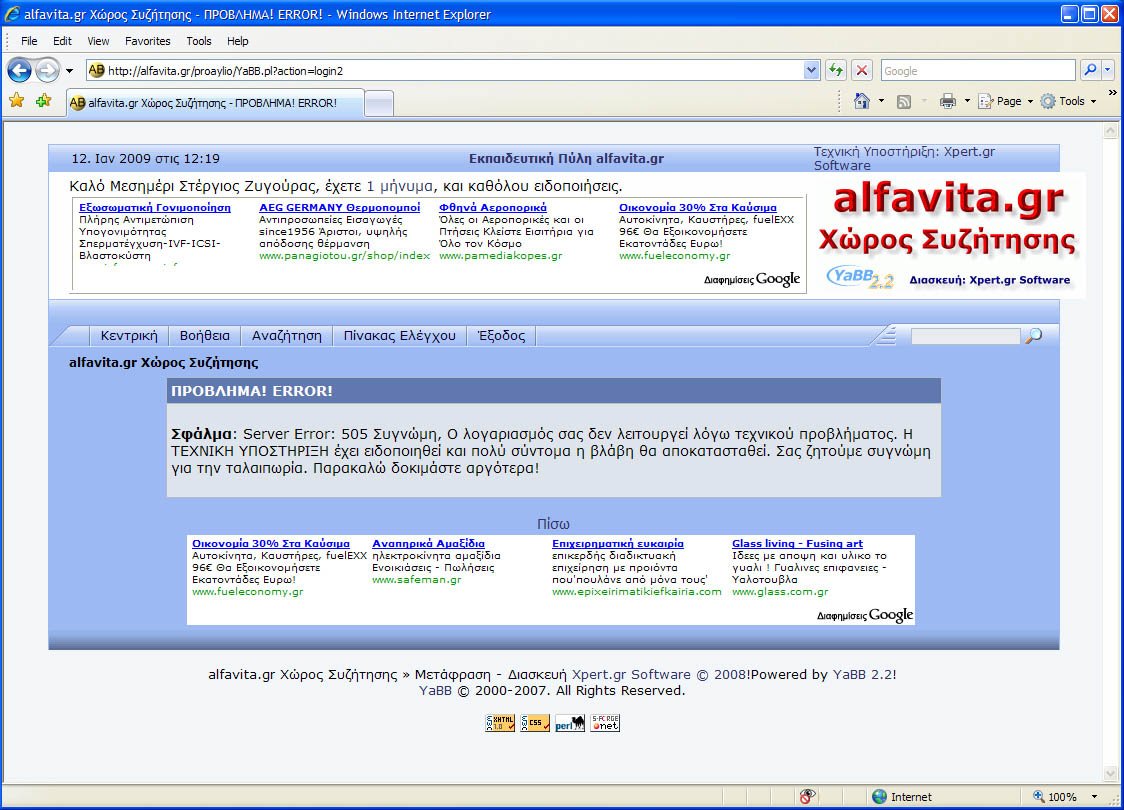Open the Favorites menu

pos(147,41)
